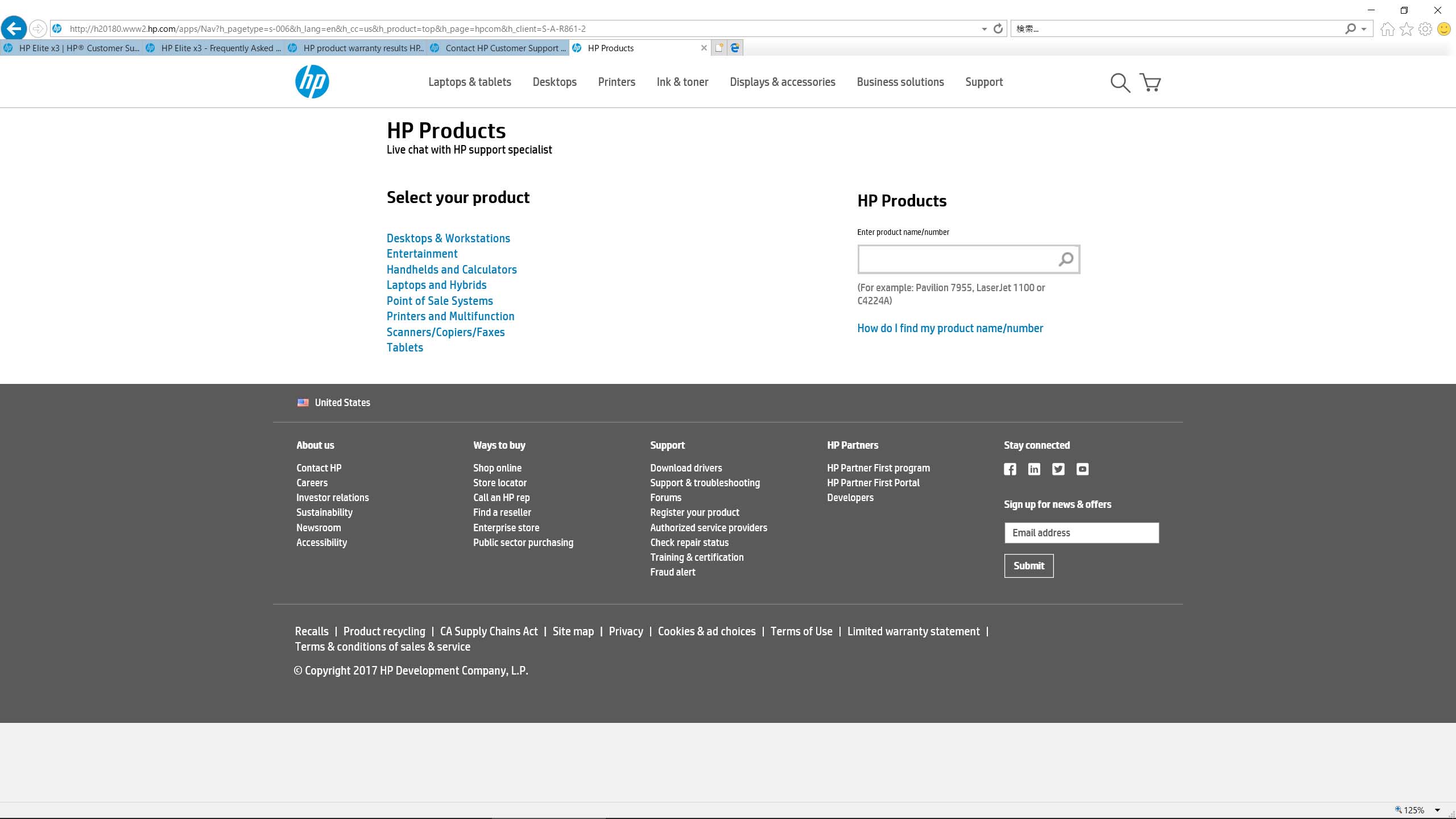Open HP's YouTube page icon
The width and height of the screenshot is (1456, 819).
pos(1082,469)
